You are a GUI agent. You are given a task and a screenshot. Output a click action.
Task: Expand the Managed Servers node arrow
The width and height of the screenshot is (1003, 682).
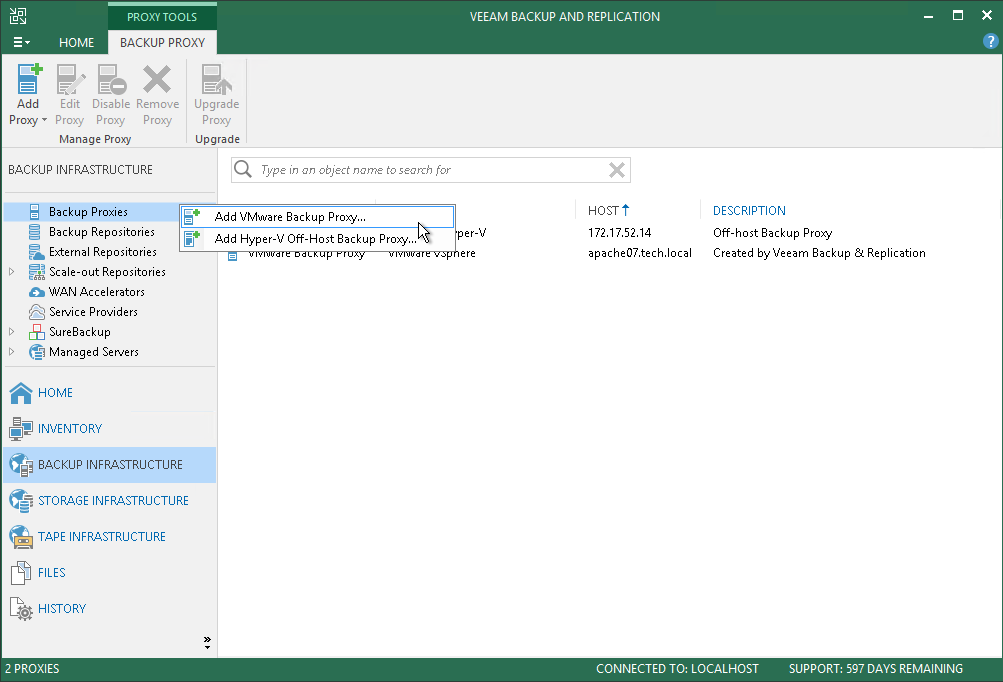[12, 352]
